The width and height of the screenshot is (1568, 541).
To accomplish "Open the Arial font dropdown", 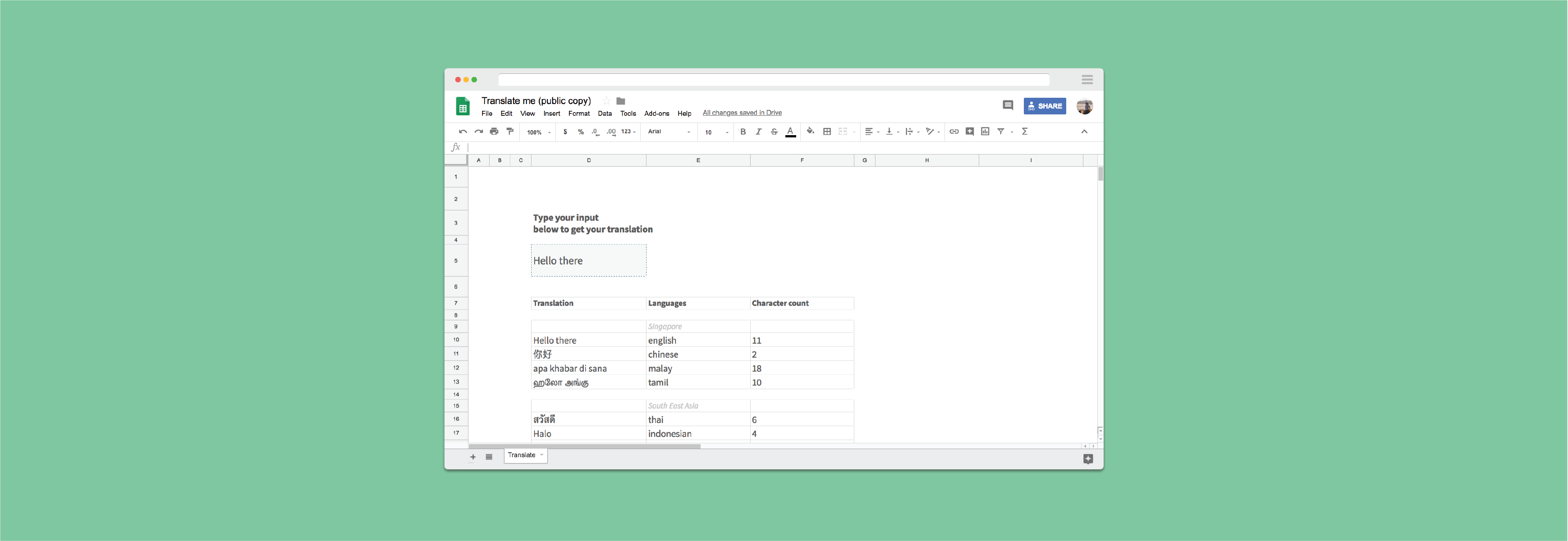I will pos(669,131).
